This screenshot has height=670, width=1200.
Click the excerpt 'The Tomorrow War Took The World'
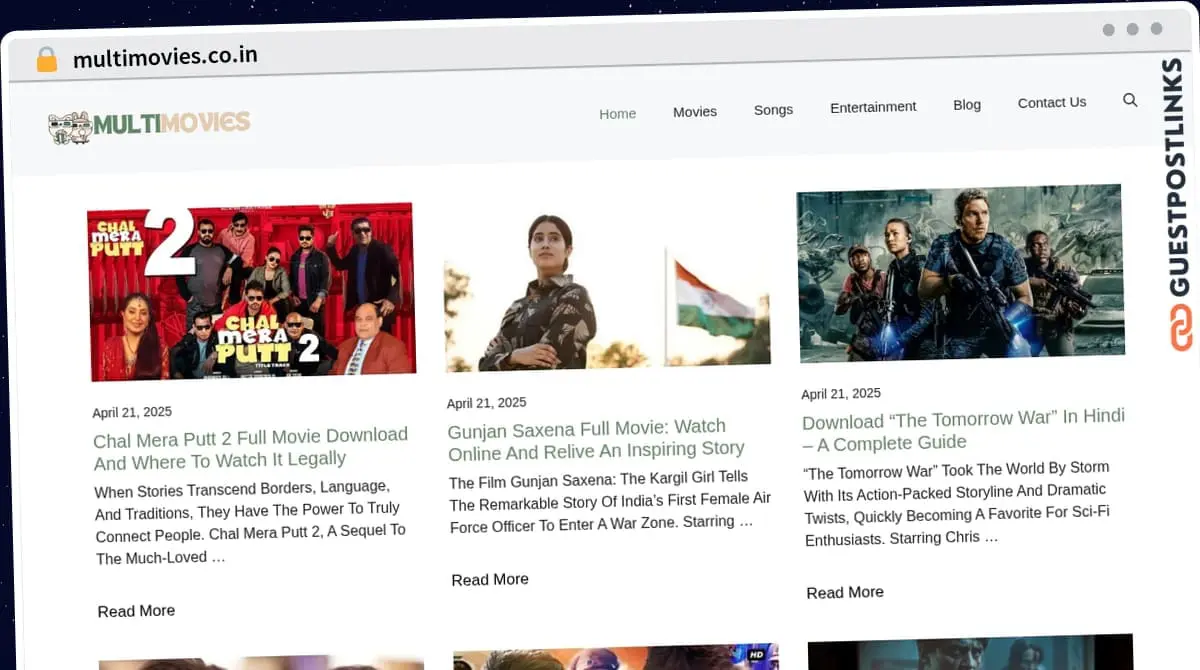957,503
